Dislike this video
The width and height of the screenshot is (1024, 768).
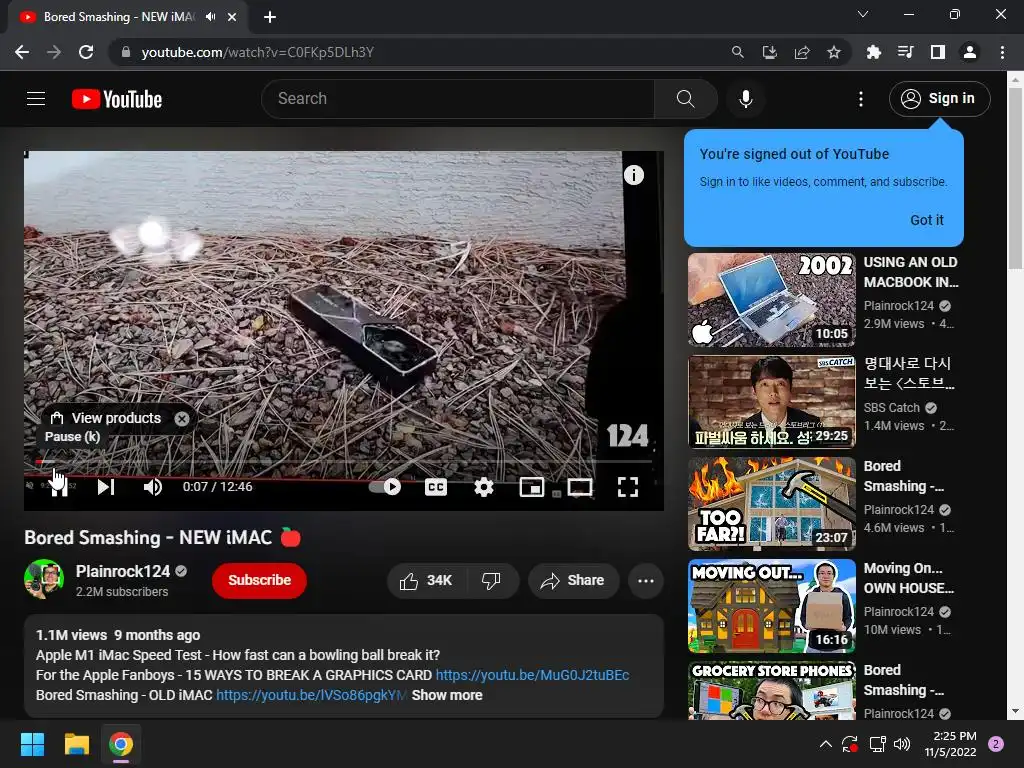click(x=491, y=581)
